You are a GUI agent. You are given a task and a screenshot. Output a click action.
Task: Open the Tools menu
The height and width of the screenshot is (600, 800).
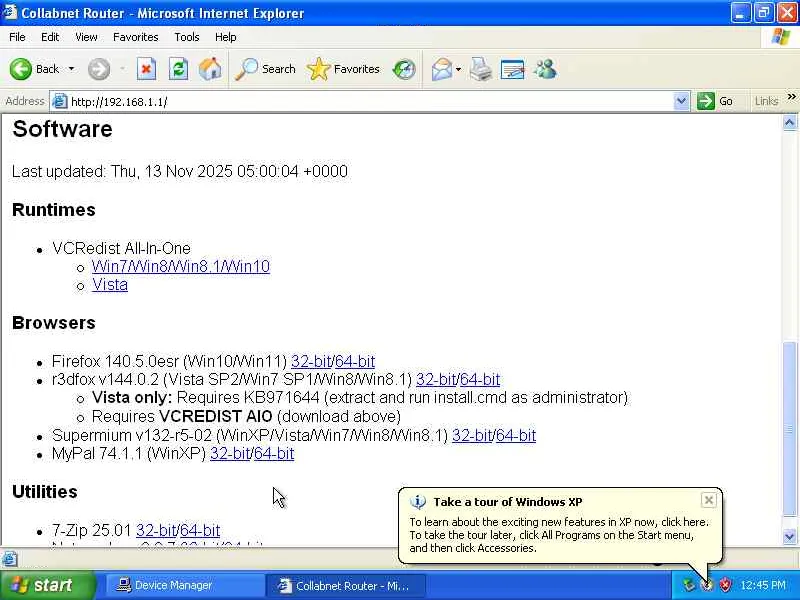click(x=187, y=37)
